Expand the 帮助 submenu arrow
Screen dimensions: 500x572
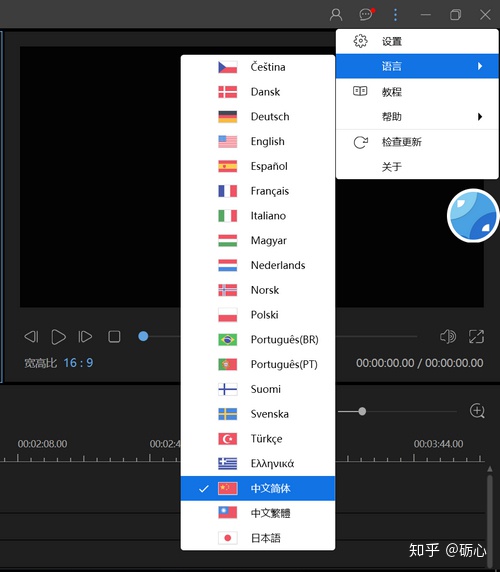[480, 117]
